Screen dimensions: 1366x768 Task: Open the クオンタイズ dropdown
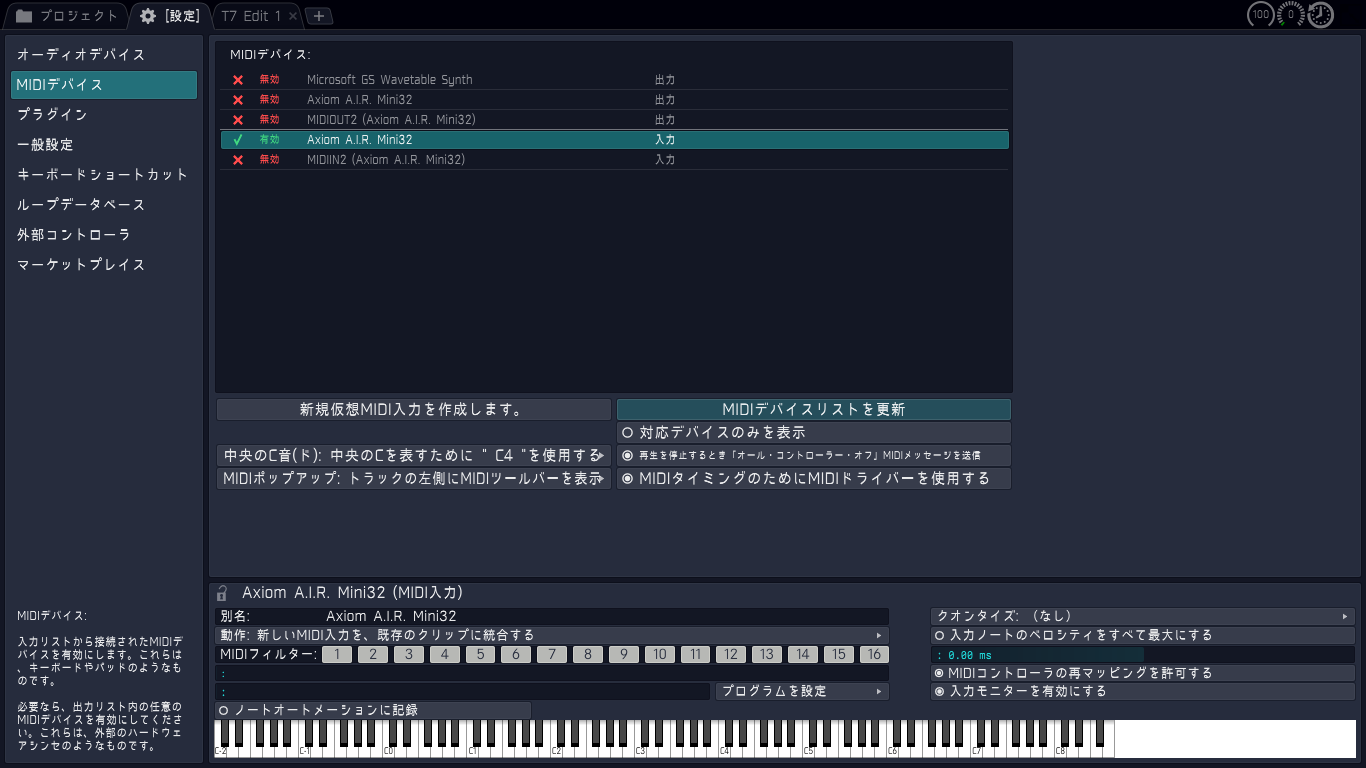[x=1143, y=617]
